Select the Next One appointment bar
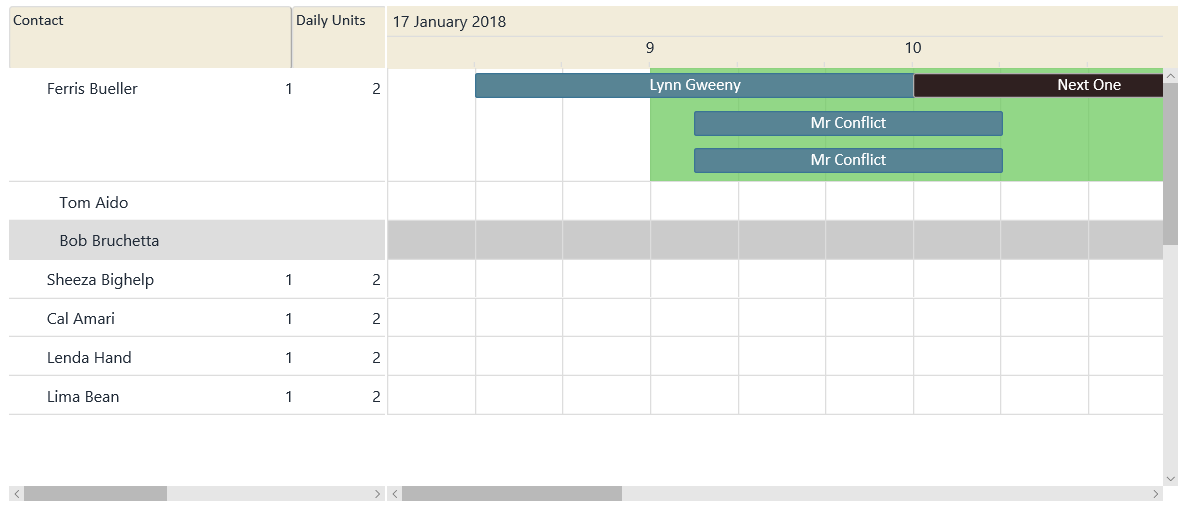Image resolution: width=1184 pixels, height=509 pixels. point(1038,85)
